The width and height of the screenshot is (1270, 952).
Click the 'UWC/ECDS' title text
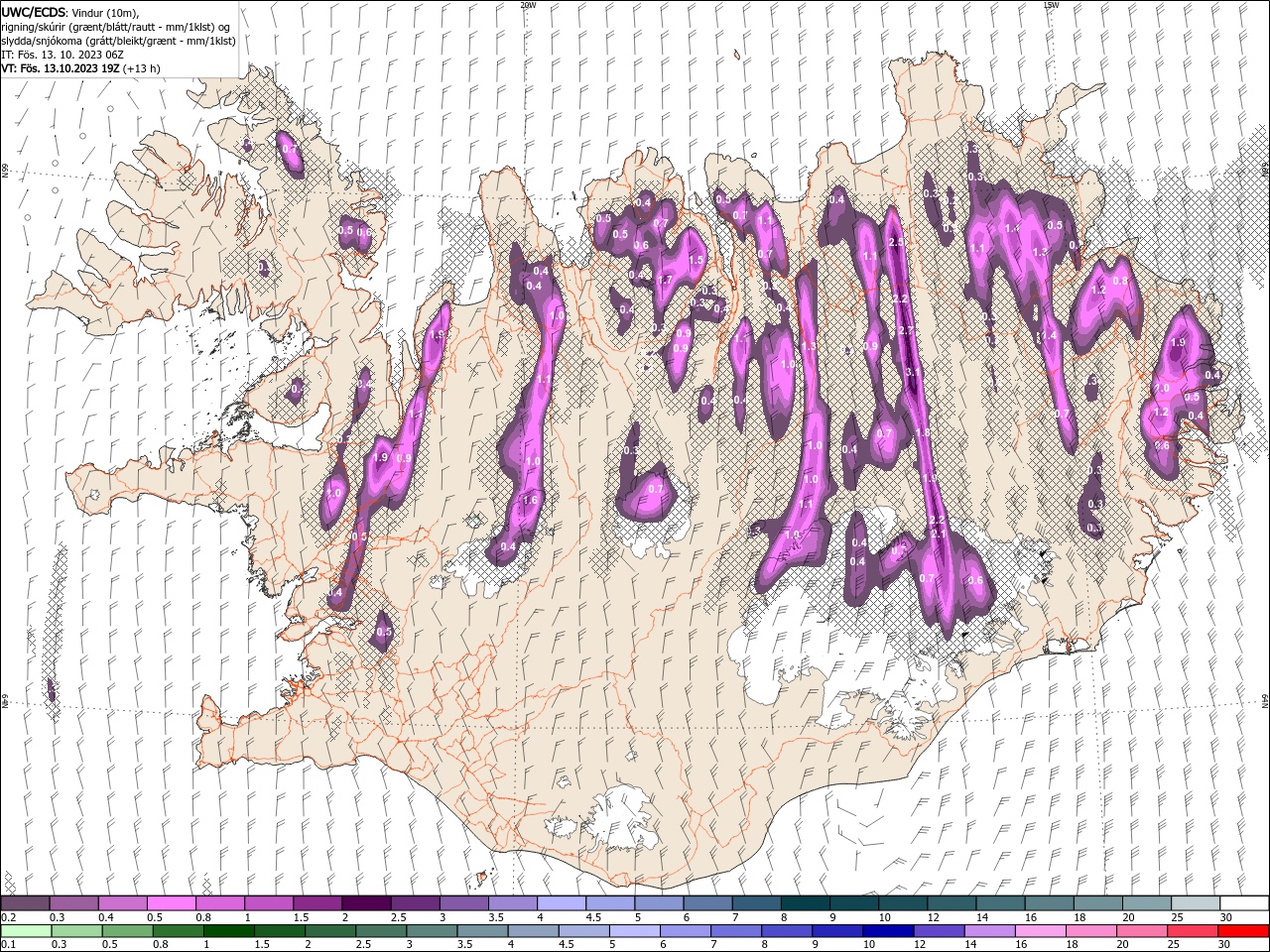[34, 12]
